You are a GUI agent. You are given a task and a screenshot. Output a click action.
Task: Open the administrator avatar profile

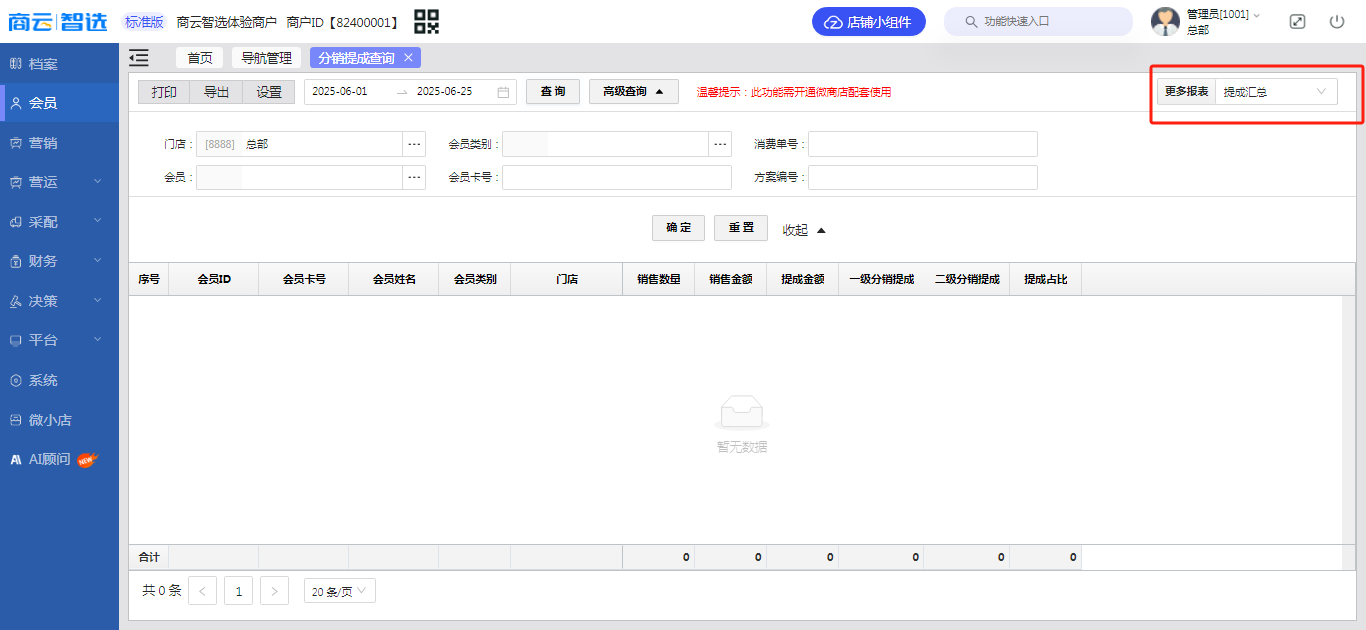[x=1165, y=21]
